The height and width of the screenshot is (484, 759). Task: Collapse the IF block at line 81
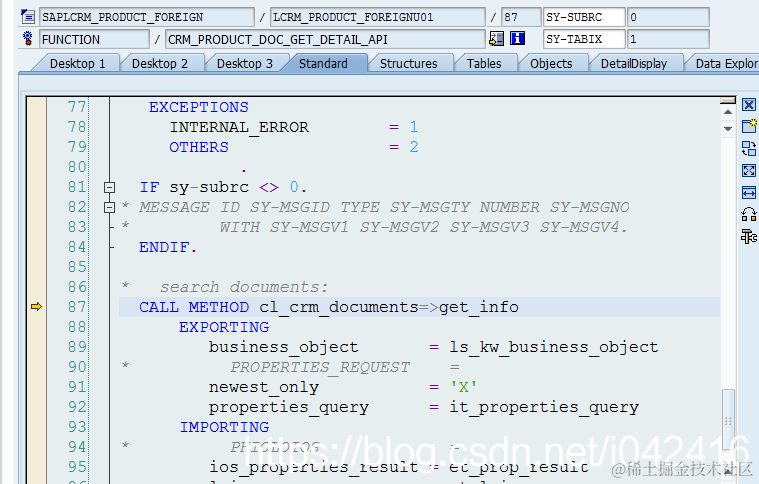[109, 187]
